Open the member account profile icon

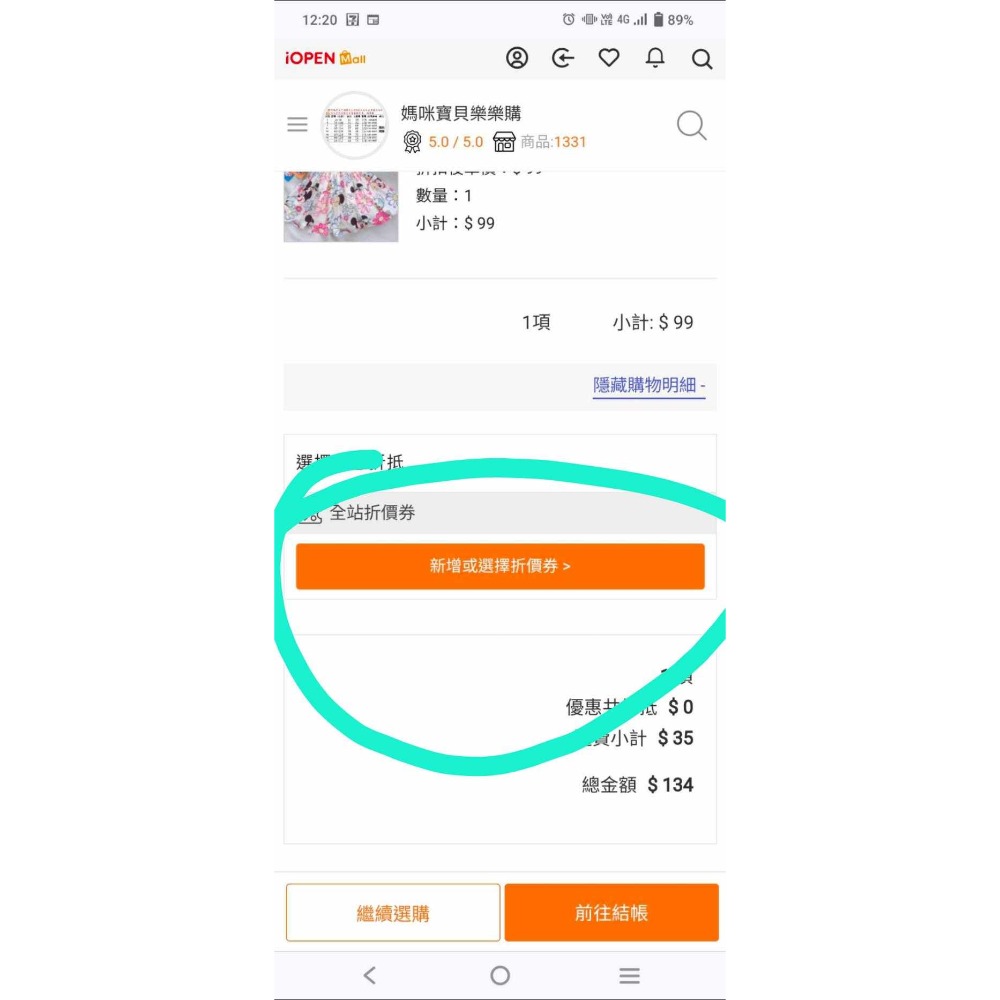click(x=517, y=58)
